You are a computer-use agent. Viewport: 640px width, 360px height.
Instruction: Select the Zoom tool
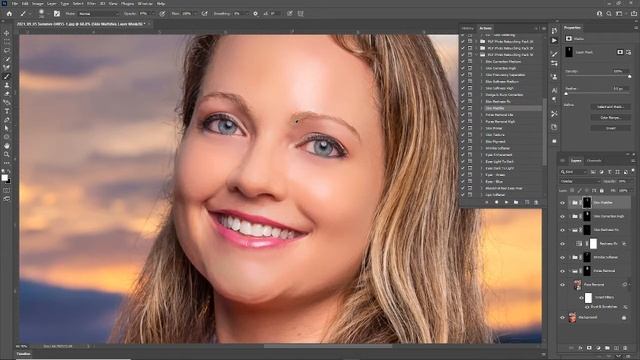(x=7, y=154)
